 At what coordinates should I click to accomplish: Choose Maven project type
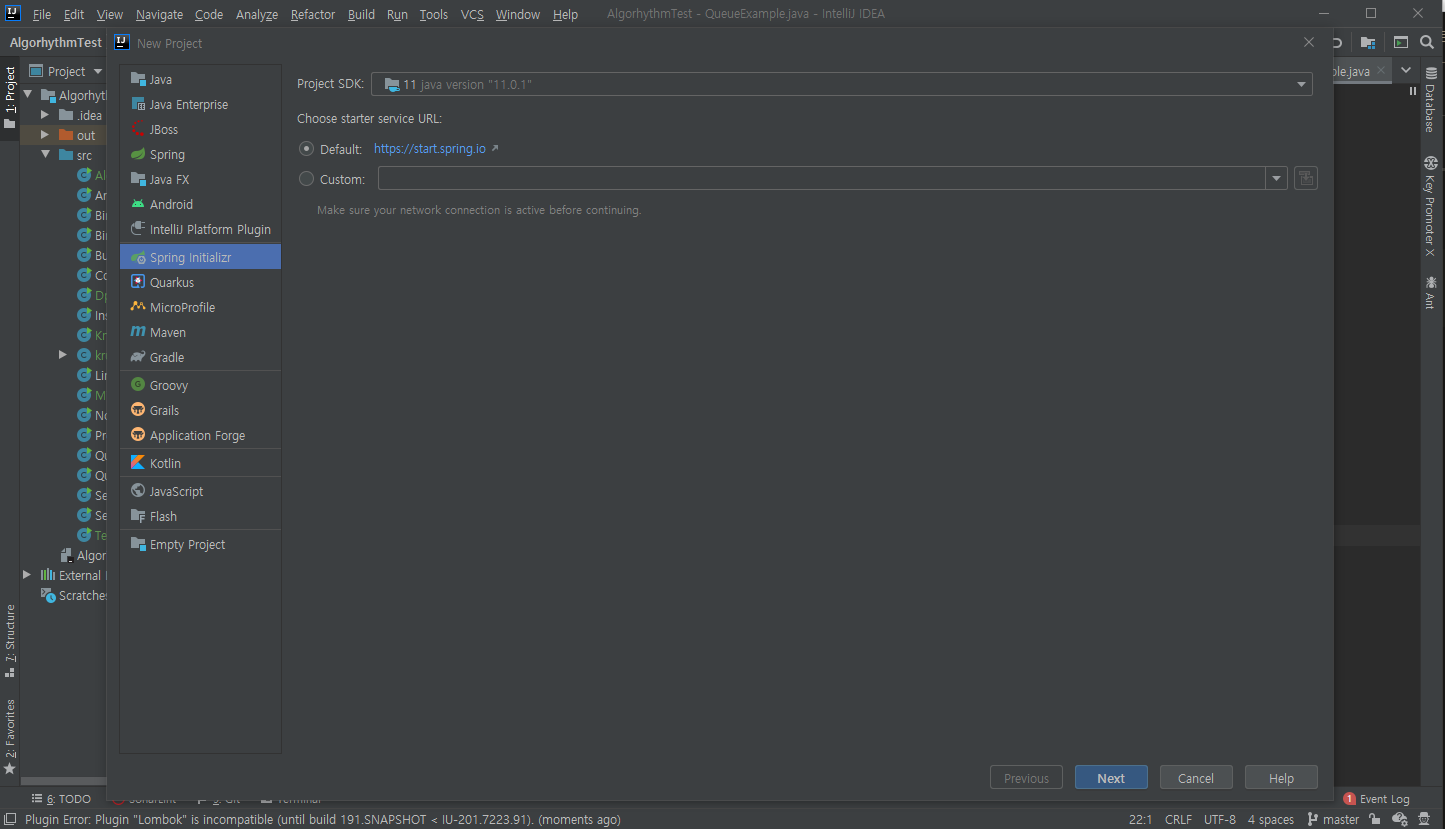(x=200, y=332)
